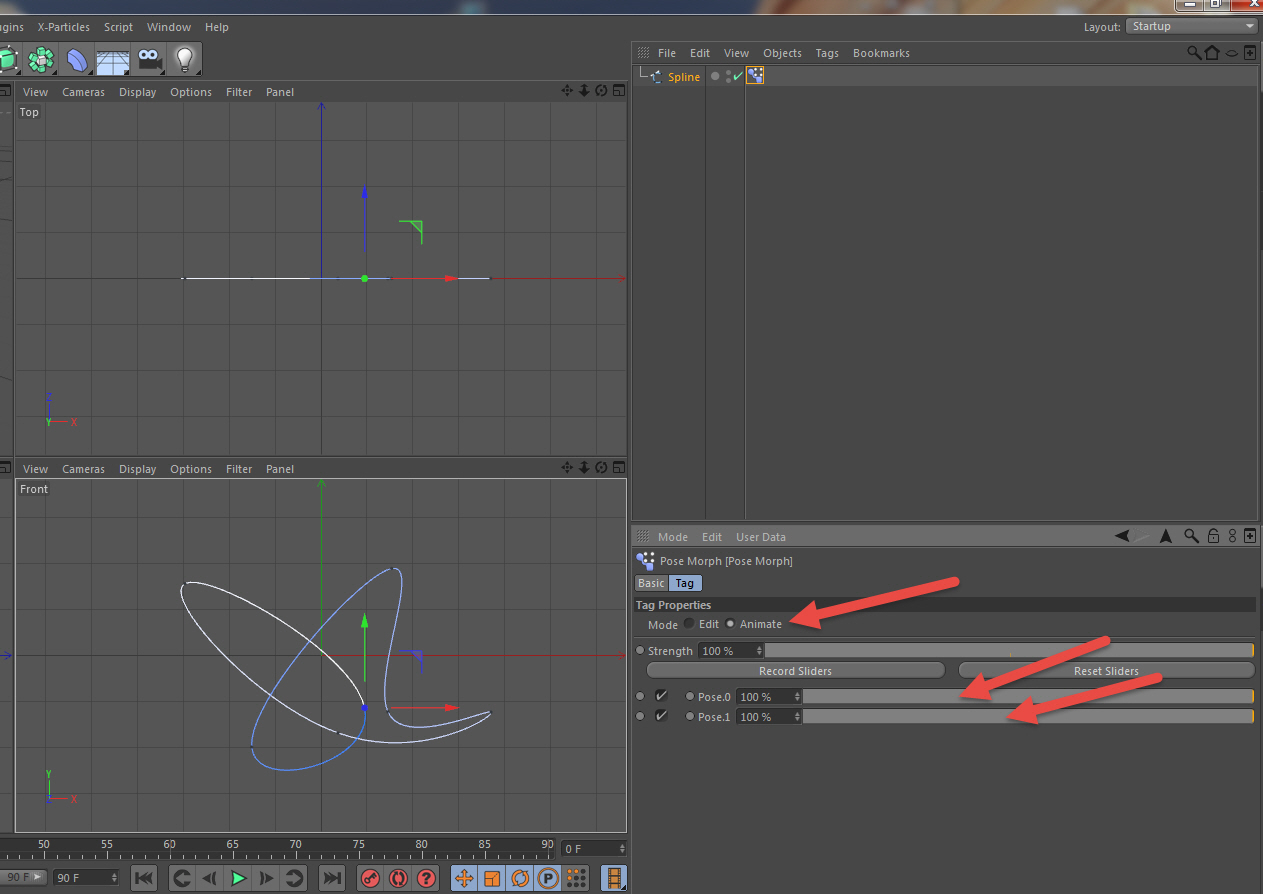Open a new Attribute Manager window
Image resolution: width=1263 pixels, height=894 pixels.
point(1250,536)
